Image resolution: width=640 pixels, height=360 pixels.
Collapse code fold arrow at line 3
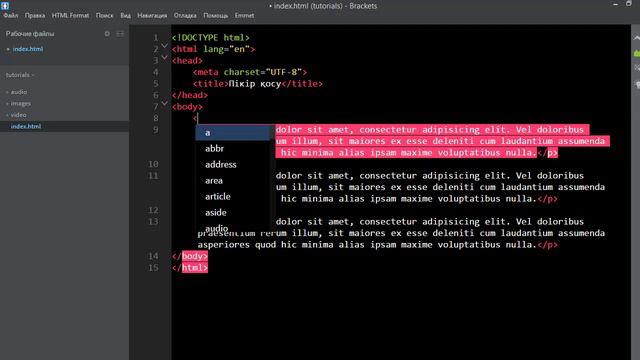click(164, 57)
